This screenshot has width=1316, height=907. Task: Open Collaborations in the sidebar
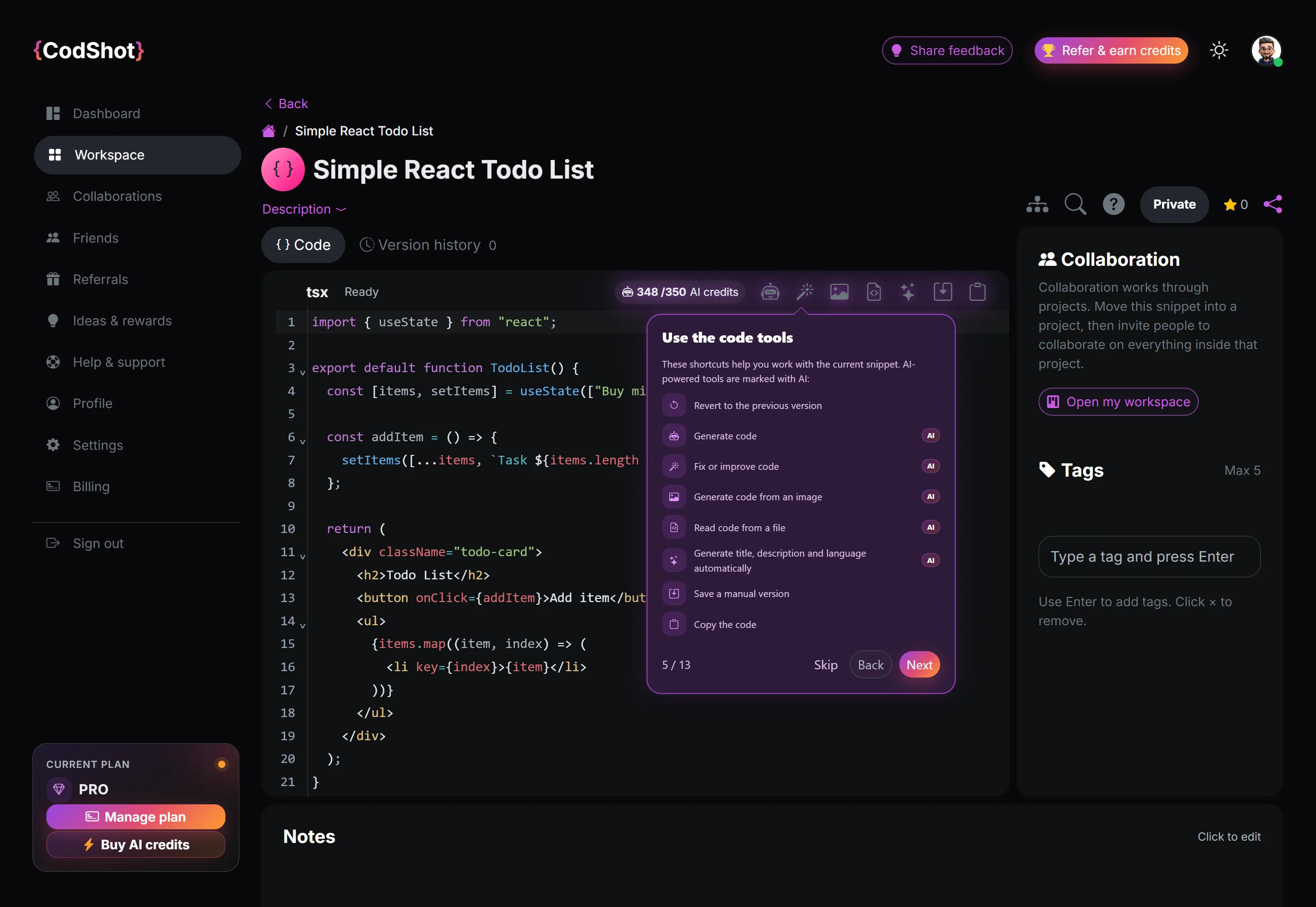coord(137,197)
